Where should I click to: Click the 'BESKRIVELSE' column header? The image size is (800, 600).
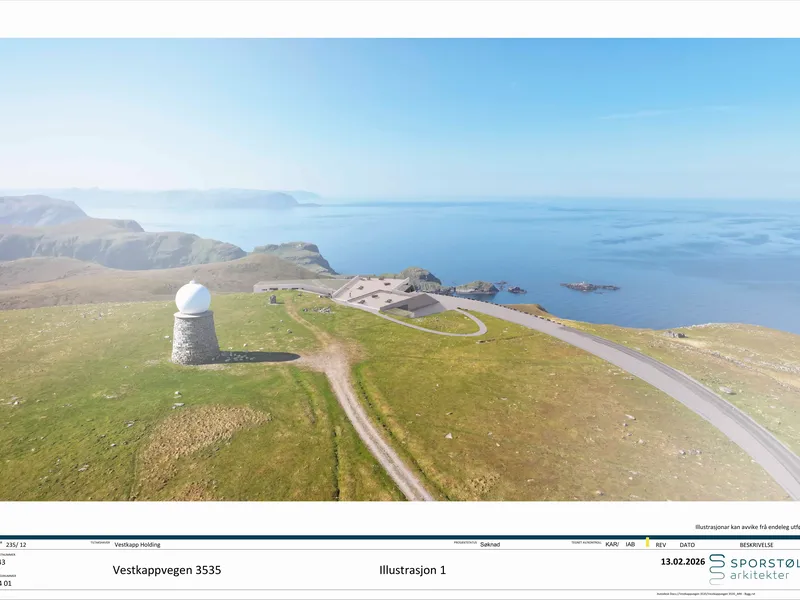click(x=756, y=545)
